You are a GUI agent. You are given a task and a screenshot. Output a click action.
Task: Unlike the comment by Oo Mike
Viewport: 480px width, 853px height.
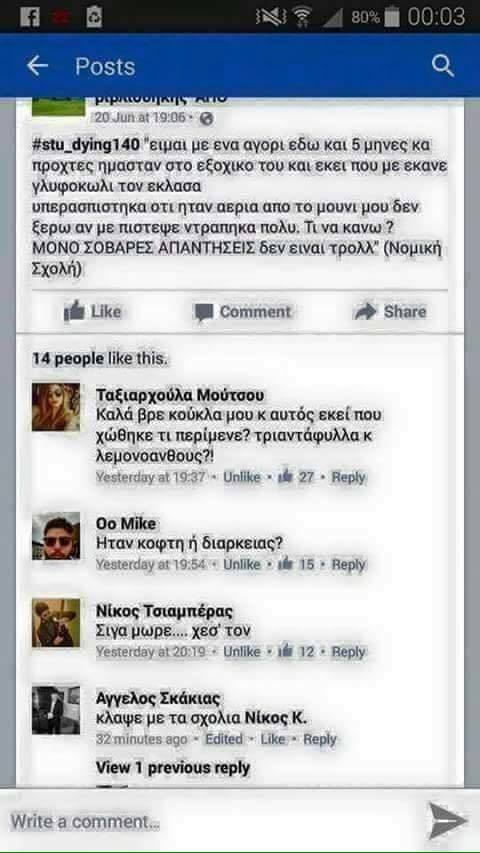(242, 565)
